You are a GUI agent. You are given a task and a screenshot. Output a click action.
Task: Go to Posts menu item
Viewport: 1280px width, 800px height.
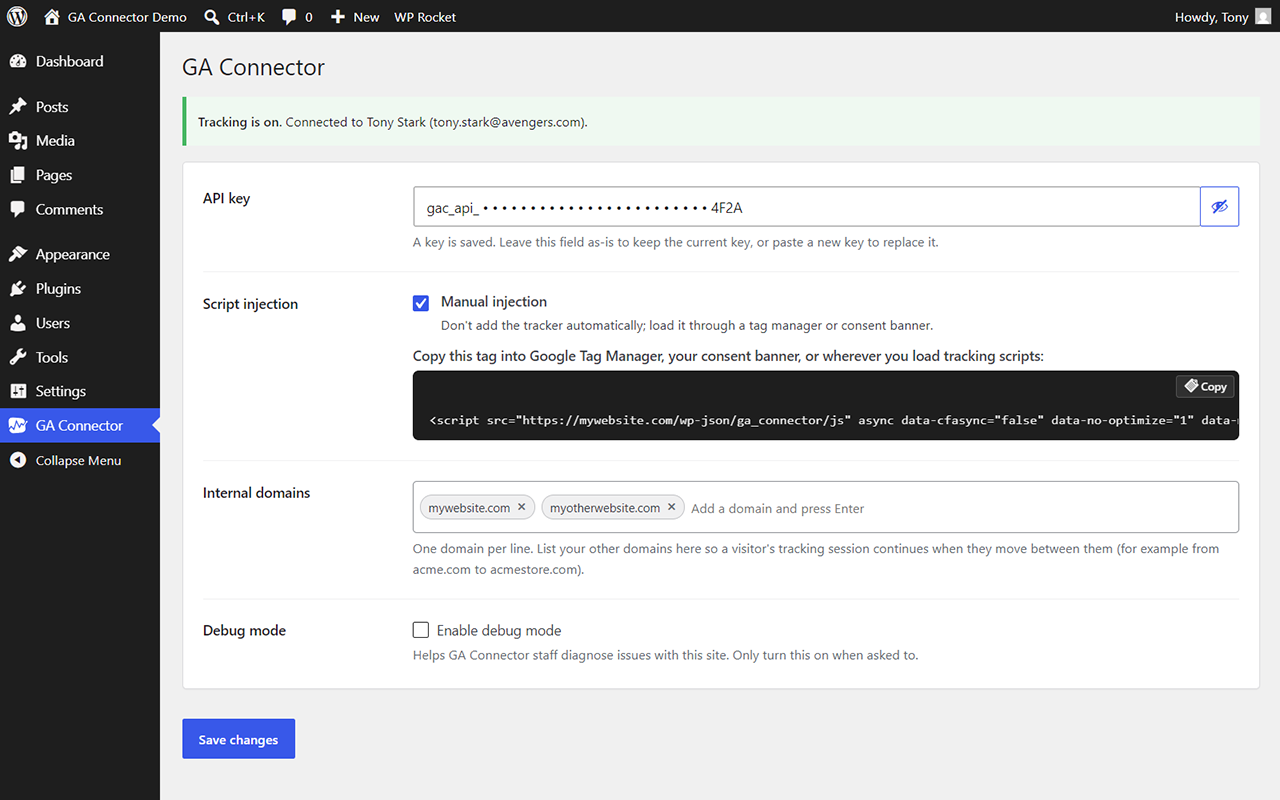click(80, 107)
